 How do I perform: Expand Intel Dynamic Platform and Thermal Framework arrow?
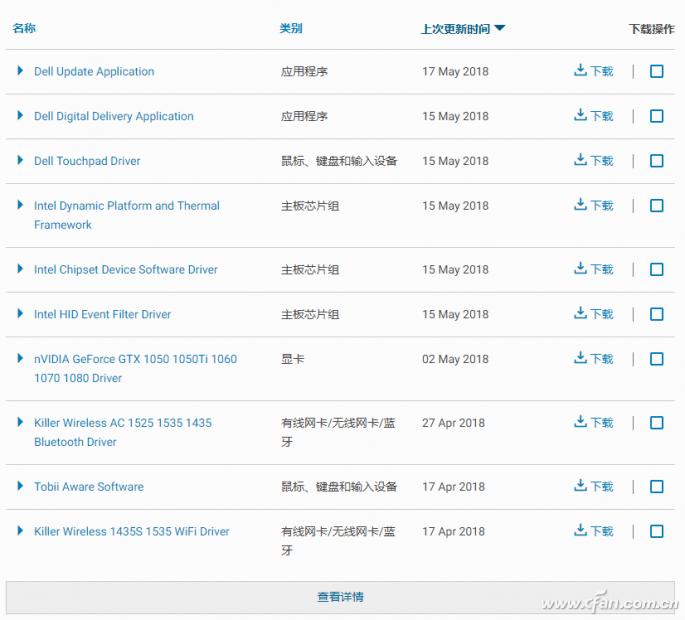tap(20, 204)
